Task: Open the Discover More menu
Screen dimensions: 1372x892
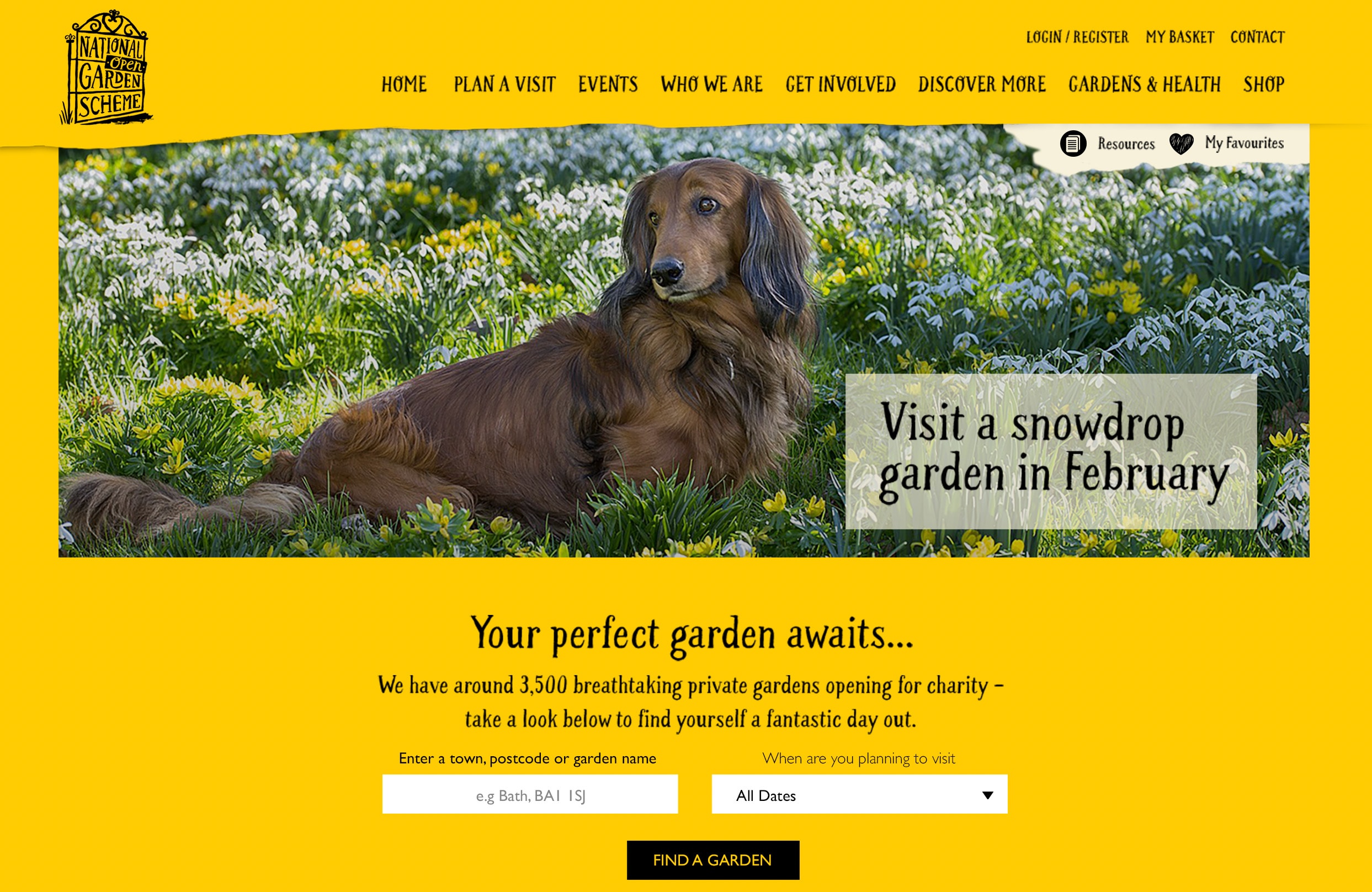Action: [x=982, y=84]
